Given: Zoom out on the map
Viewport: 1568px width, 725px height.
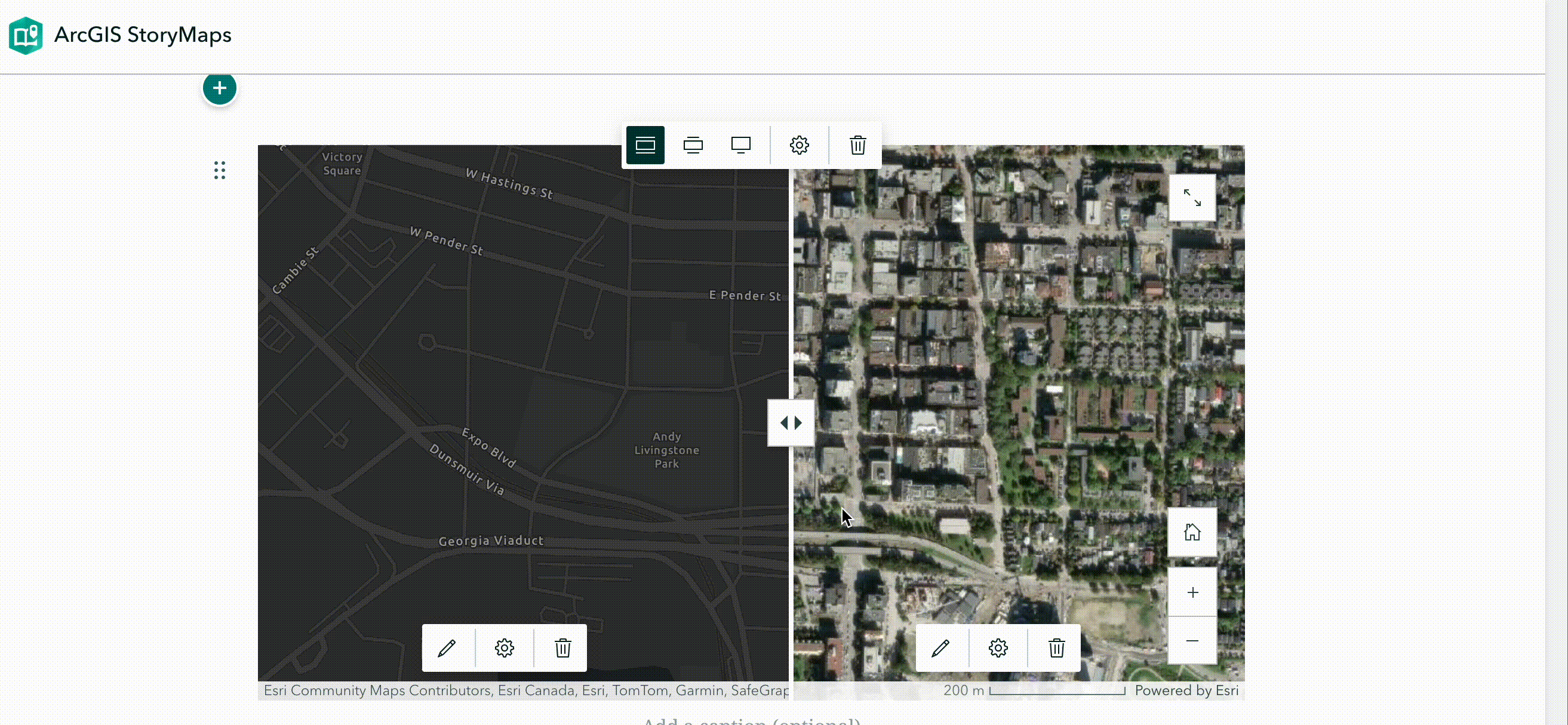Looking at the screenshot, I should click(1192, 640).
